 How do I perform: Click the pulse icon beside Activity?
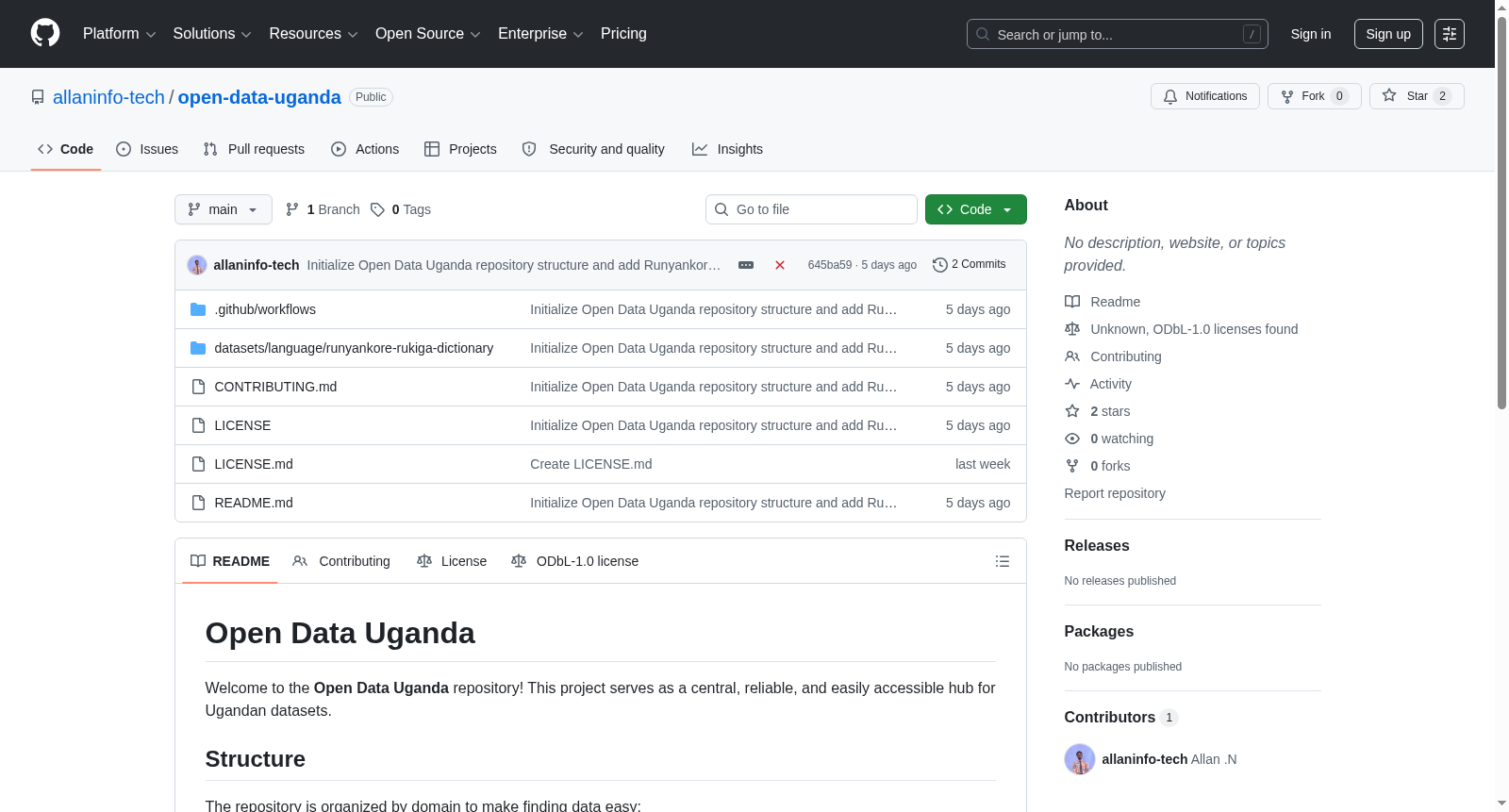tap(1072, 384)
